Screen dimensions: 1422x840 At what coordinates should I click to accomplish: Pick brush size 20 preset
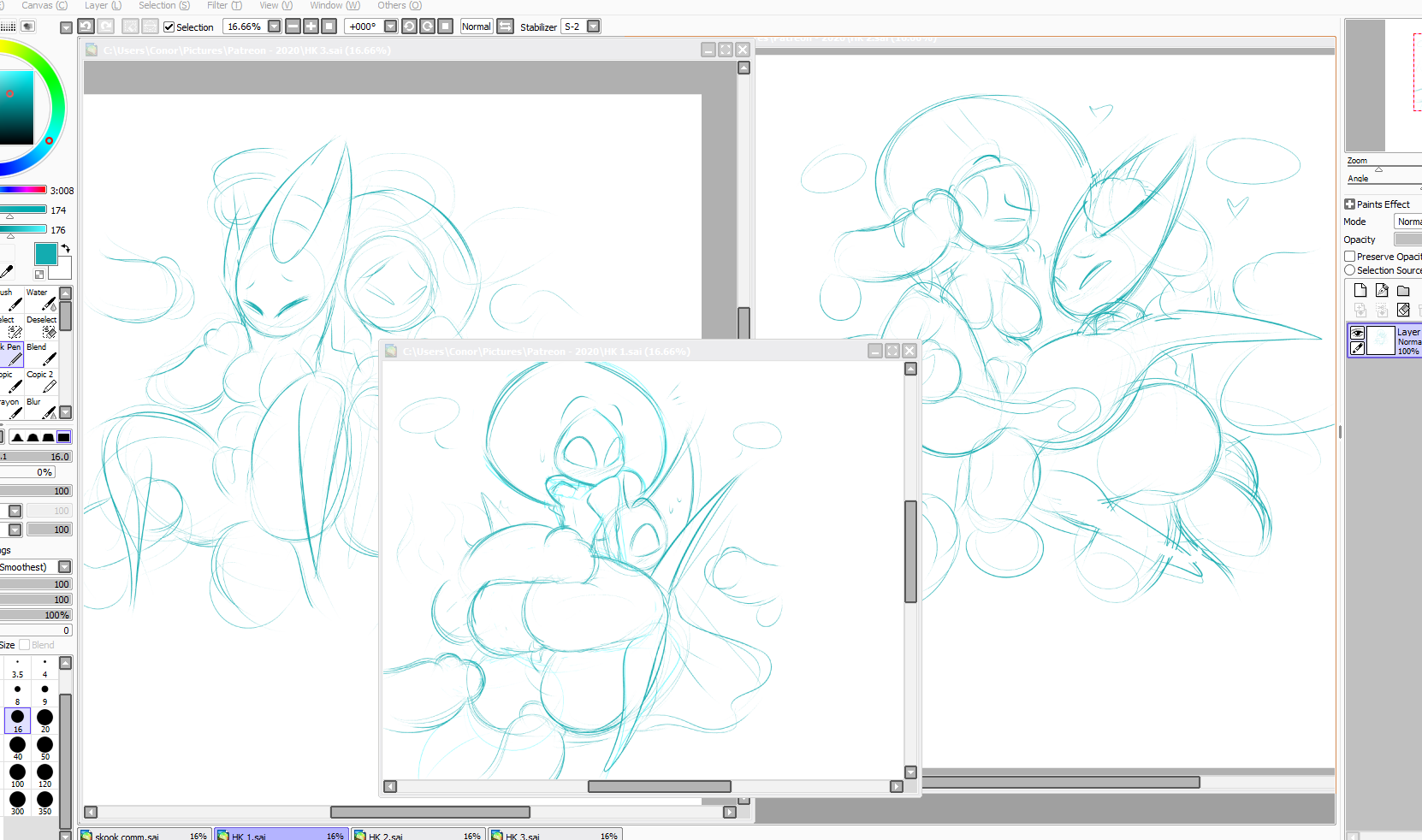(x=45, y=720)
